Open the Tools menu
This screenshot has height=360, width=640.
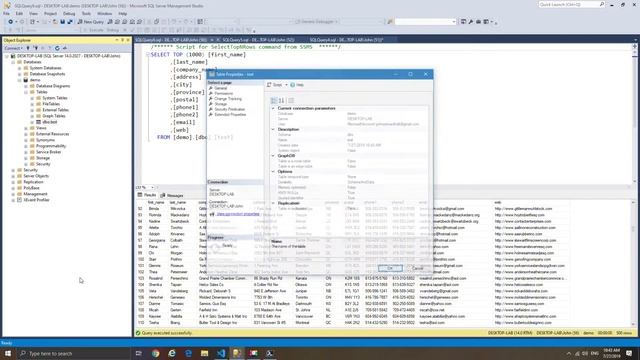(x=86, y=13)
